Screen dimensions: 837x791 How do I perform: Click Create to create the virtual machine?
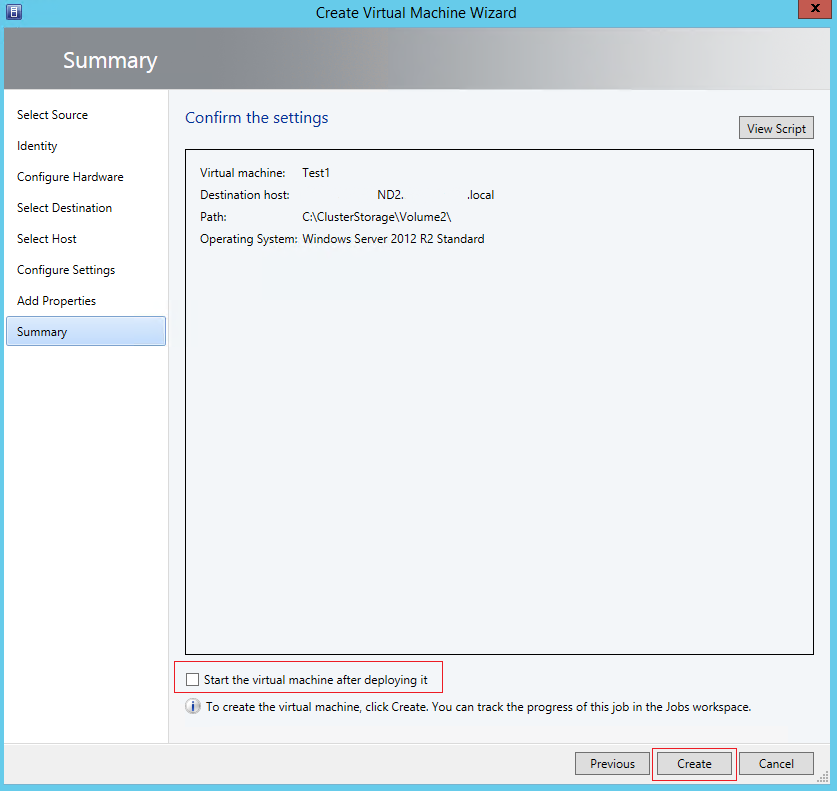694,764
